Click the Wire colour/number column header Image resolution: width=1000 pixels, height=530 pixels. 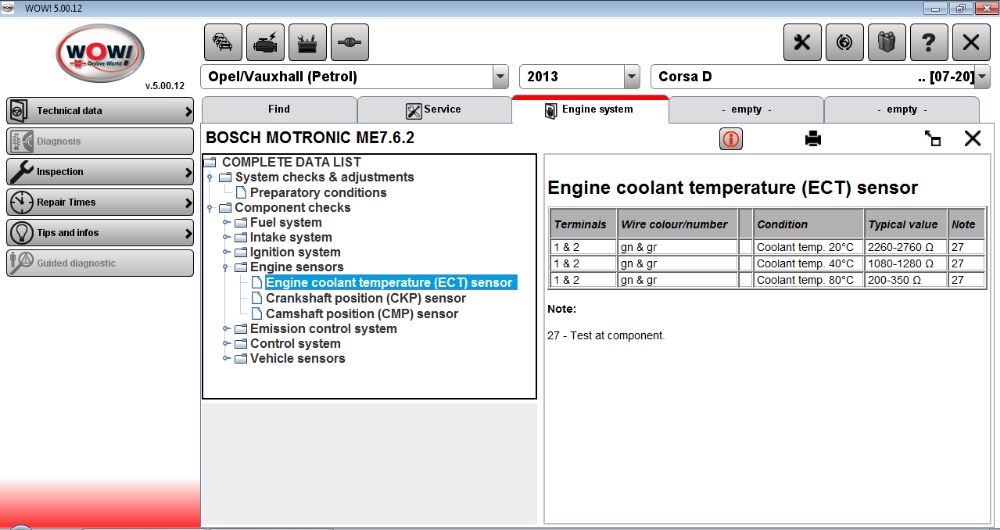pos(677,224)
